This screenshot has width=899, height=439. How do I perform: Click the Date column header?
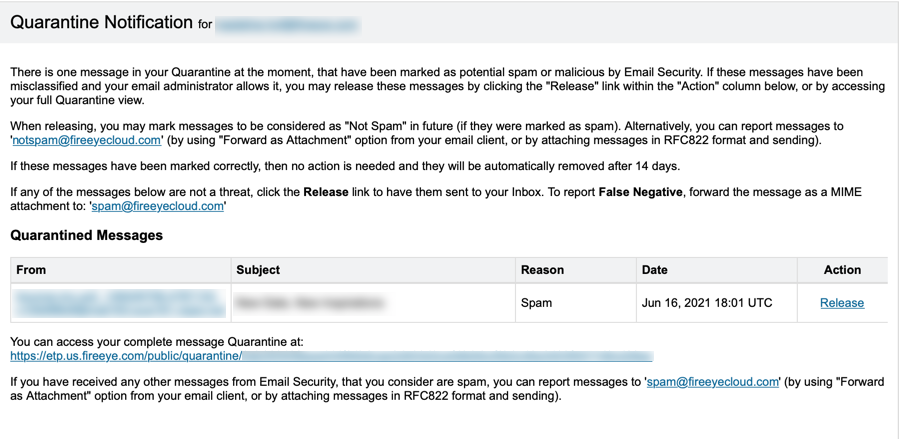pos(654,270)
